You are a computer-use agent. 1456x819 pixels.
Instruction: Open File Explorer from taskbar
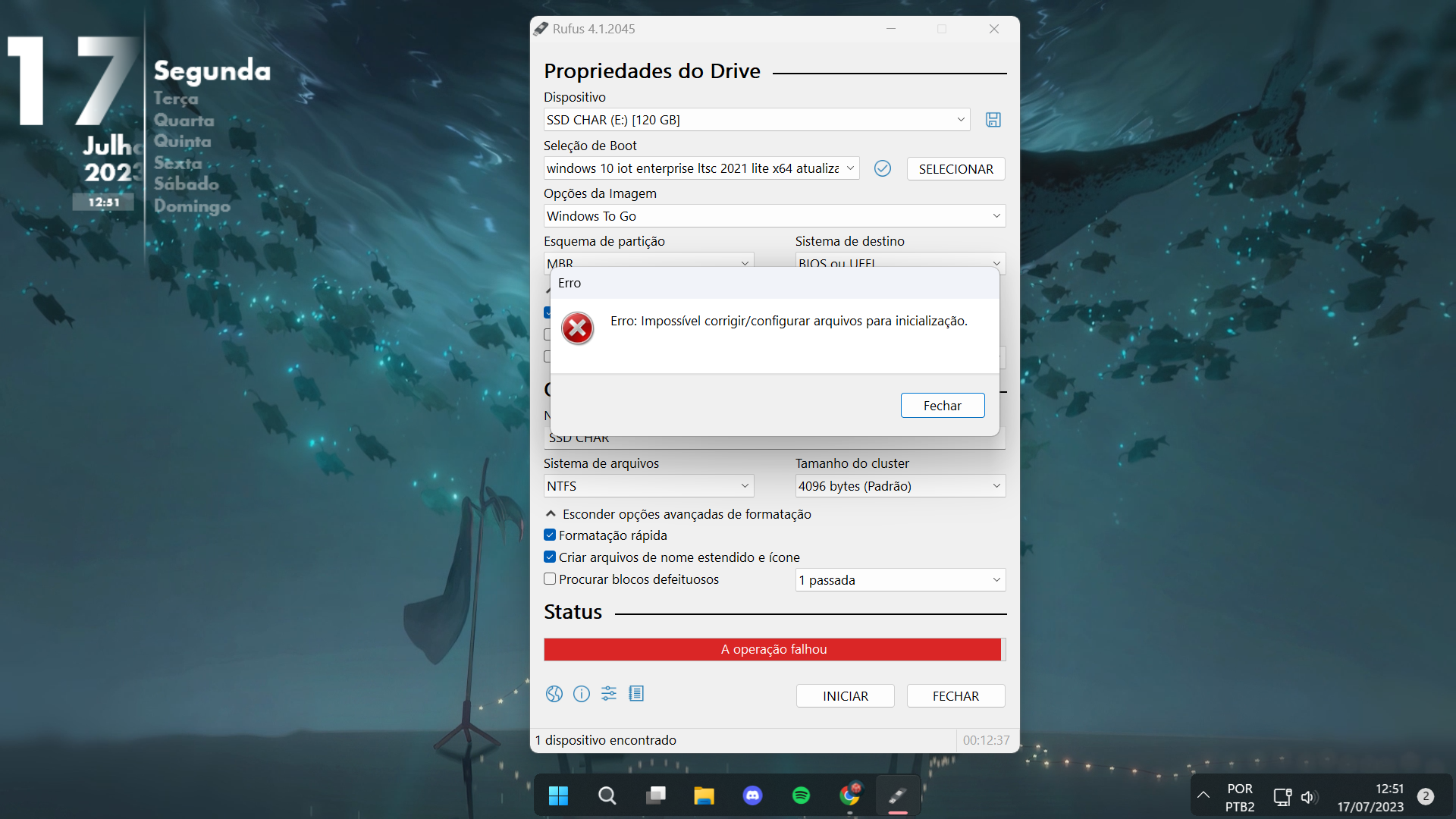click(704, 795)
